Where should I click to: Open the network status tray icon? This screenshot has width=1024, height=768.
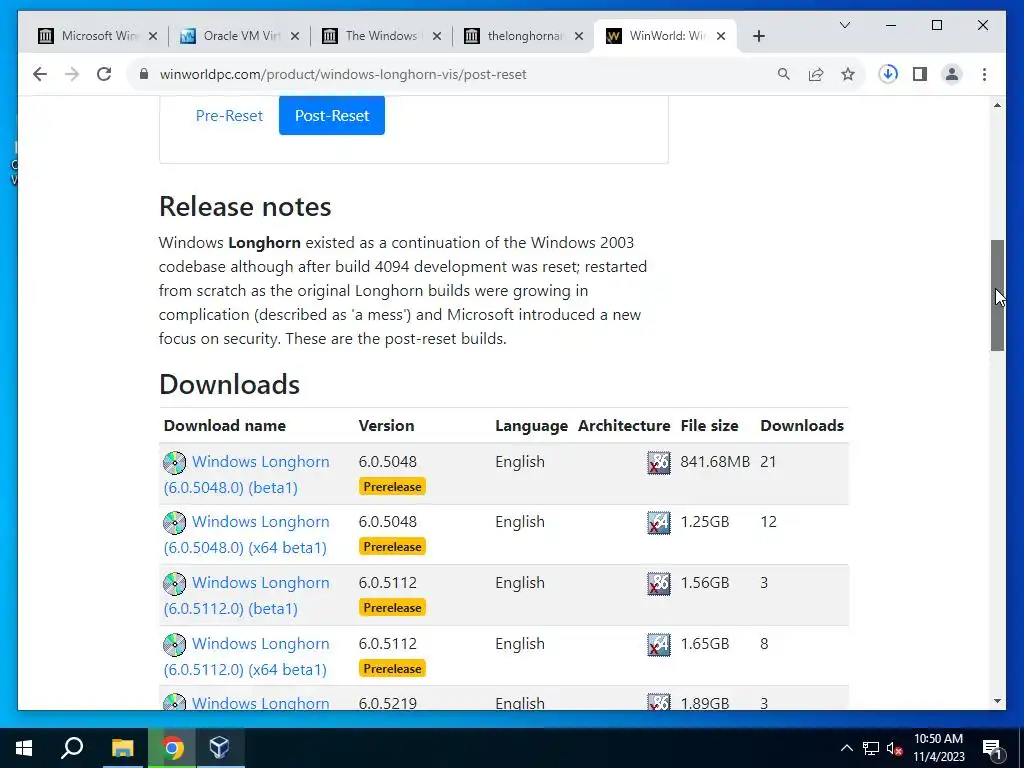pos(871,748)
